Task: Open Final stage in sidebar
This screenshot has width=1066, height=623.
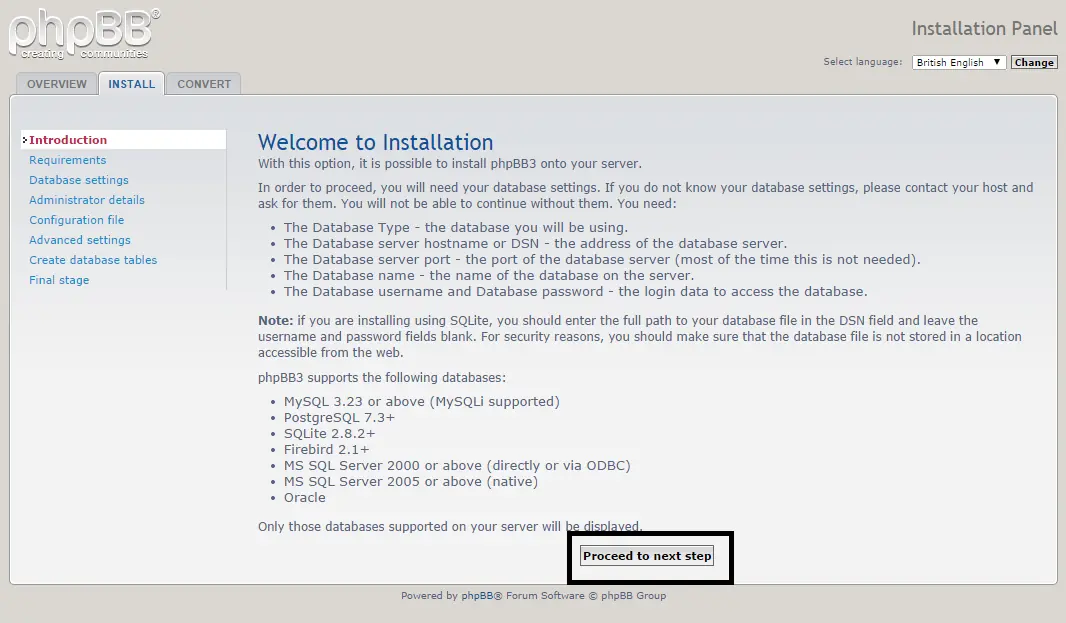Action: coord(58,280)
